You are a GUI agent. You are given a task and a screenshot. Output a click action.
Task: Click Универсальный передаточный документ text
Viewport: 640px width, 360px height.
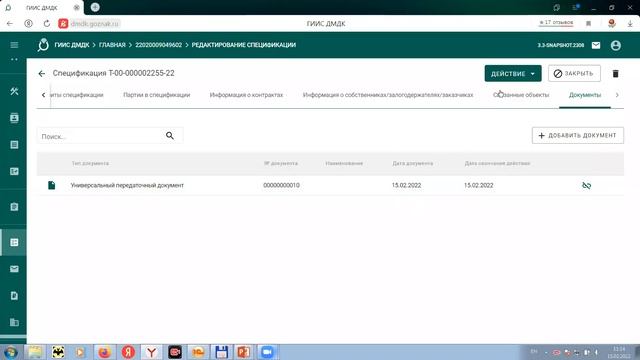[x=127, y=185]
